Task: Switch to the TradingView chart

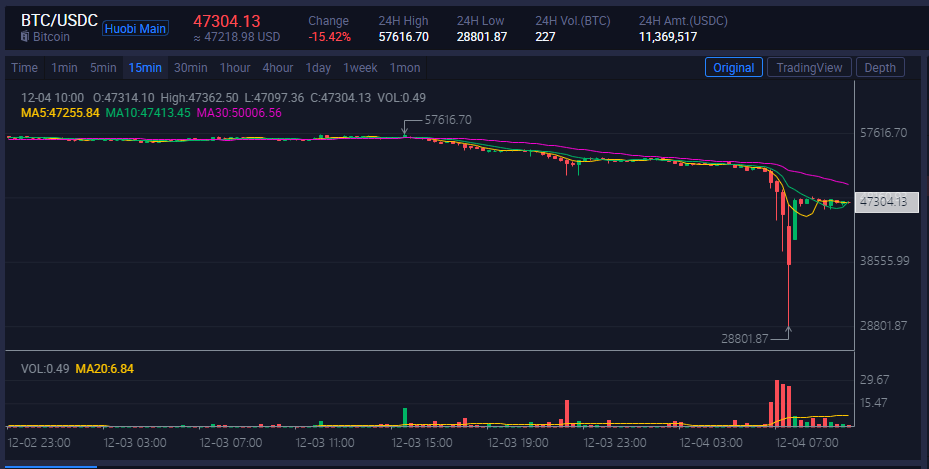Action: 810,68
